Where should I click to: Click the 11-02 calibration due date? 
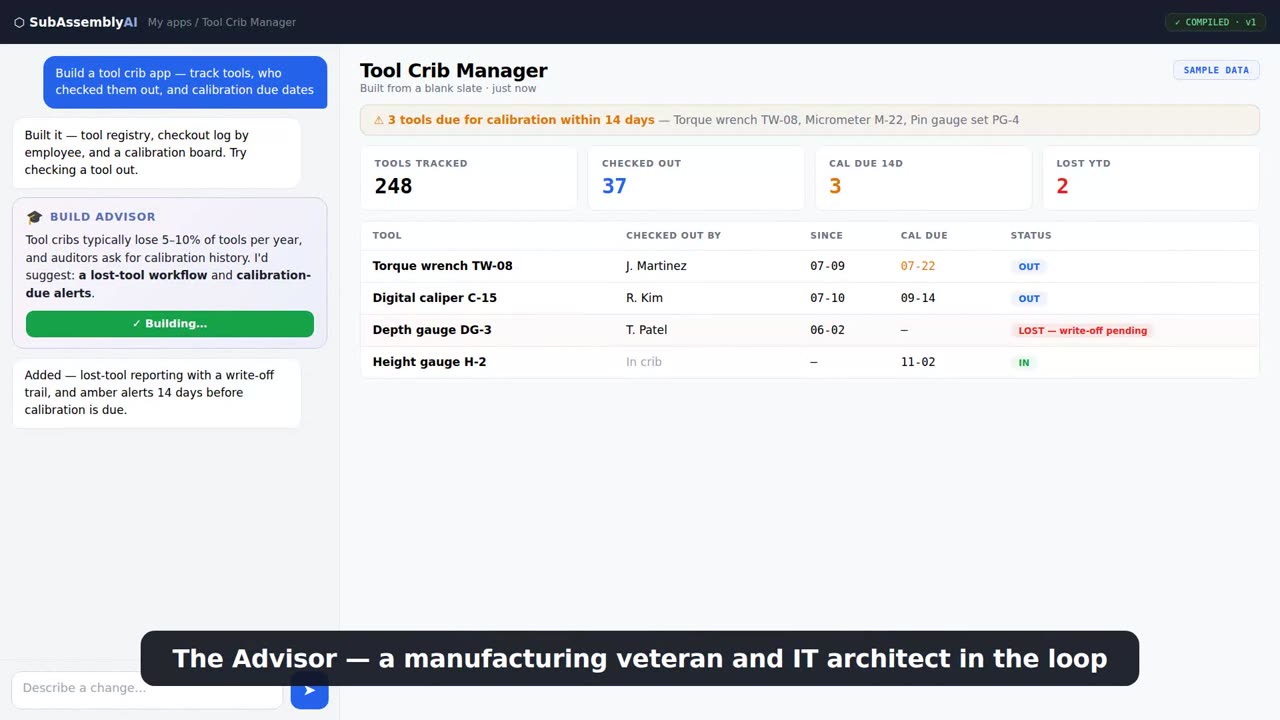918,362
